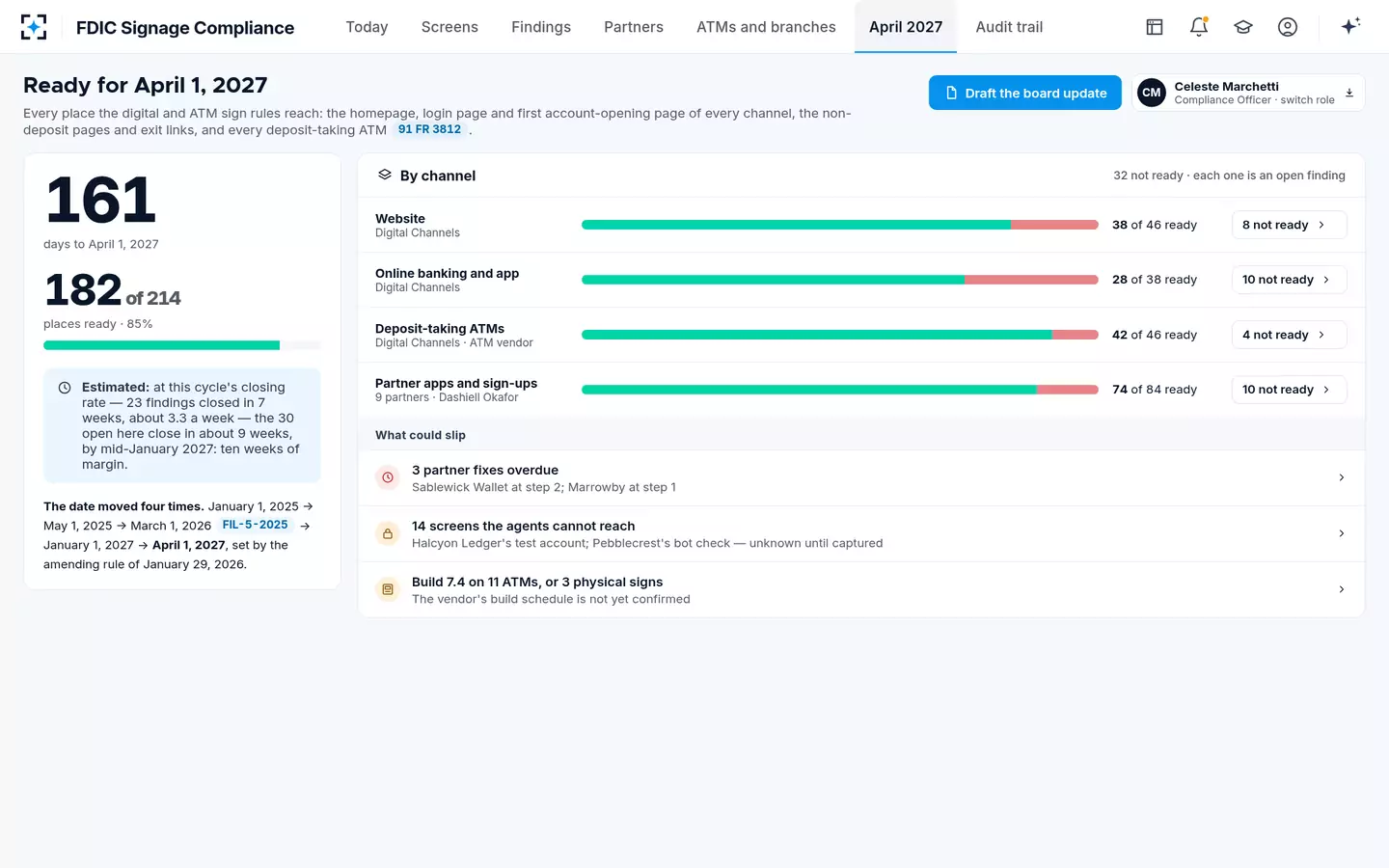Switch to the Today tab
The height and width of the screenshot is (868, 1389).
pyautogui.click(x=367, y=27)
